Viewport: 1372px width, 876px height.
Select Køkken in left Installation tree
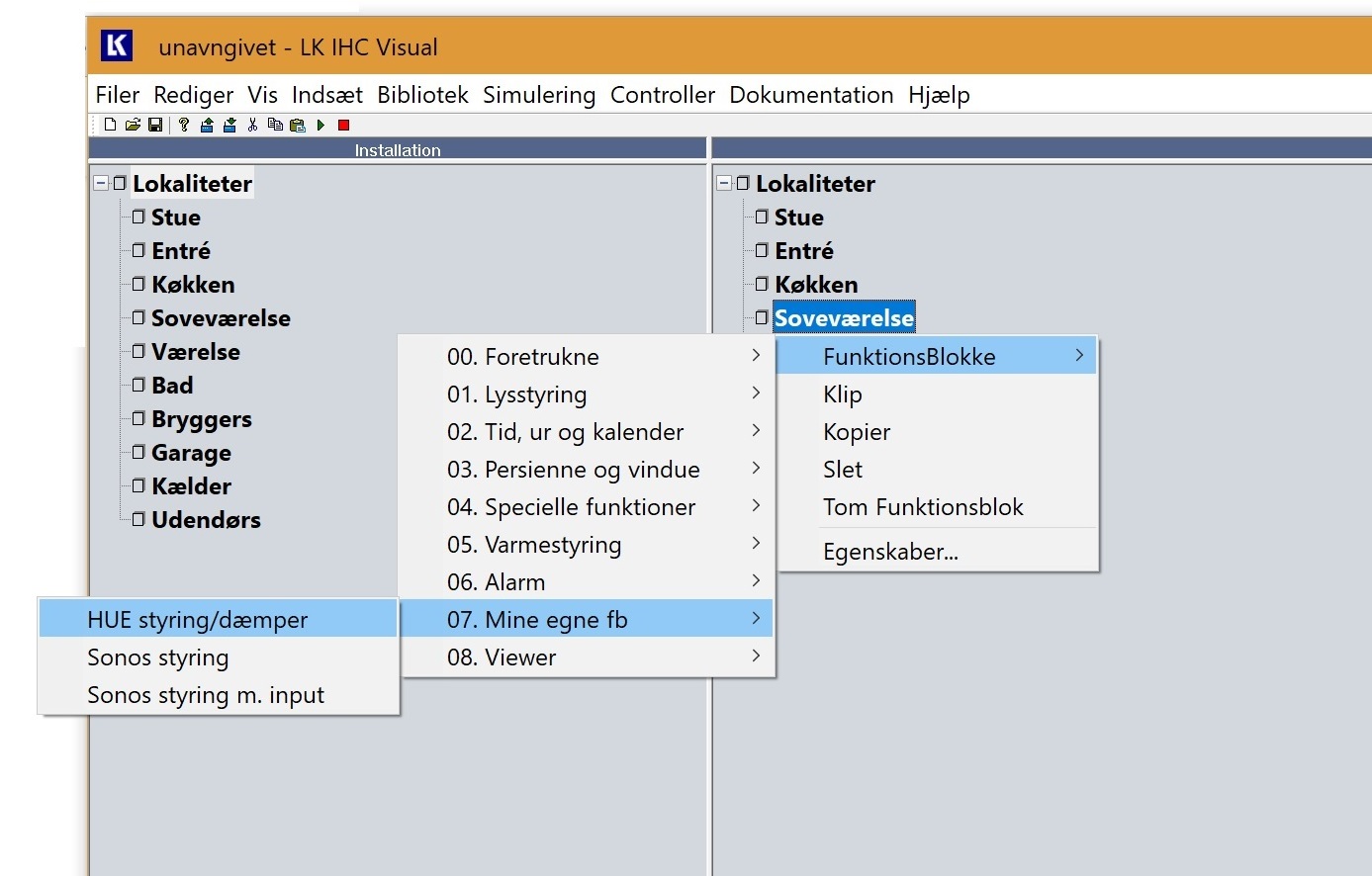[193, 285]
